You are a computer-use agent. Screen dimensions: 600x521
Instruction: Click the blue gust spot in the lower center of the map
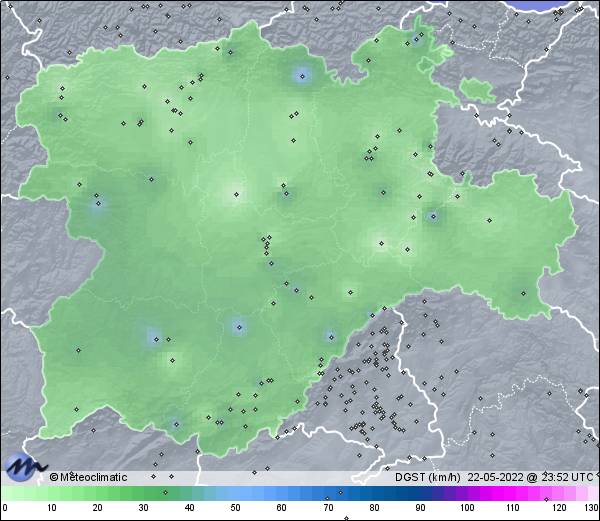click(238, 326)
